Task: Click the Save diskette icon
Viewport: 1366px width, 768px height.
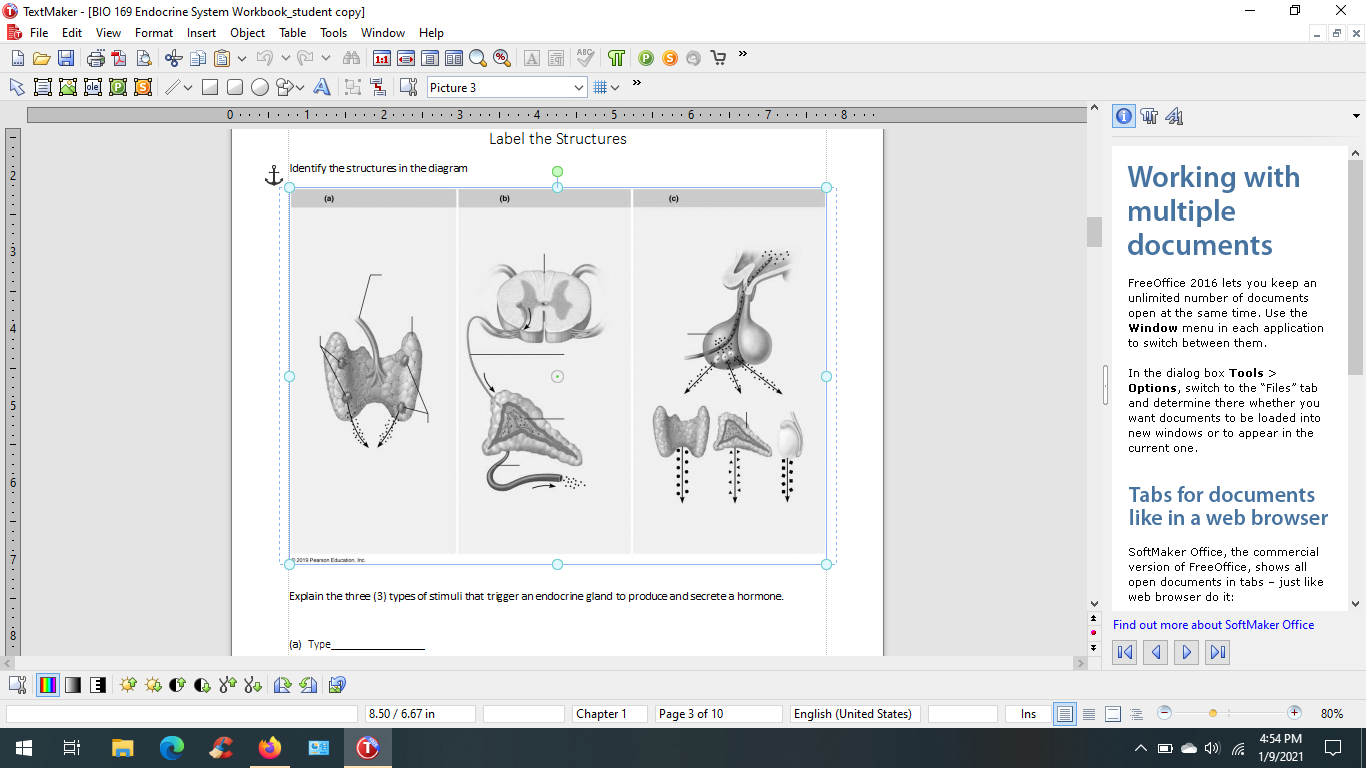Action: tap(65, 58)
